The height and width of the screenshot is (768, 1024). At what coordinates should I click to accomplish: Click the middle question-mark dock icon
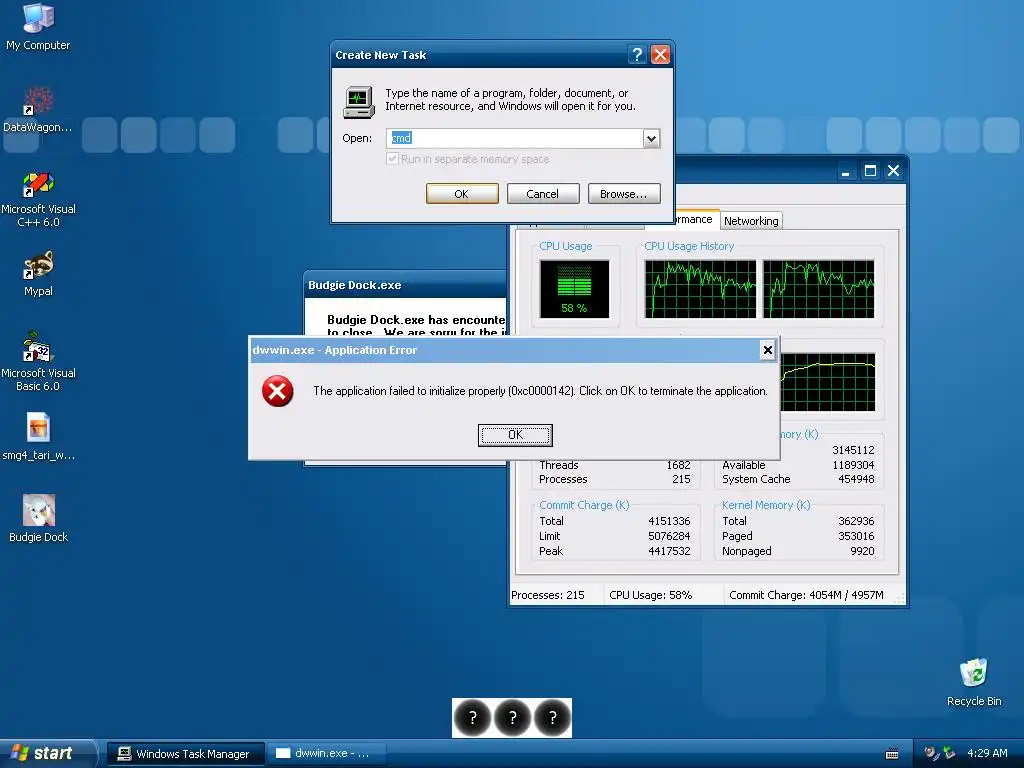point(513,718)
